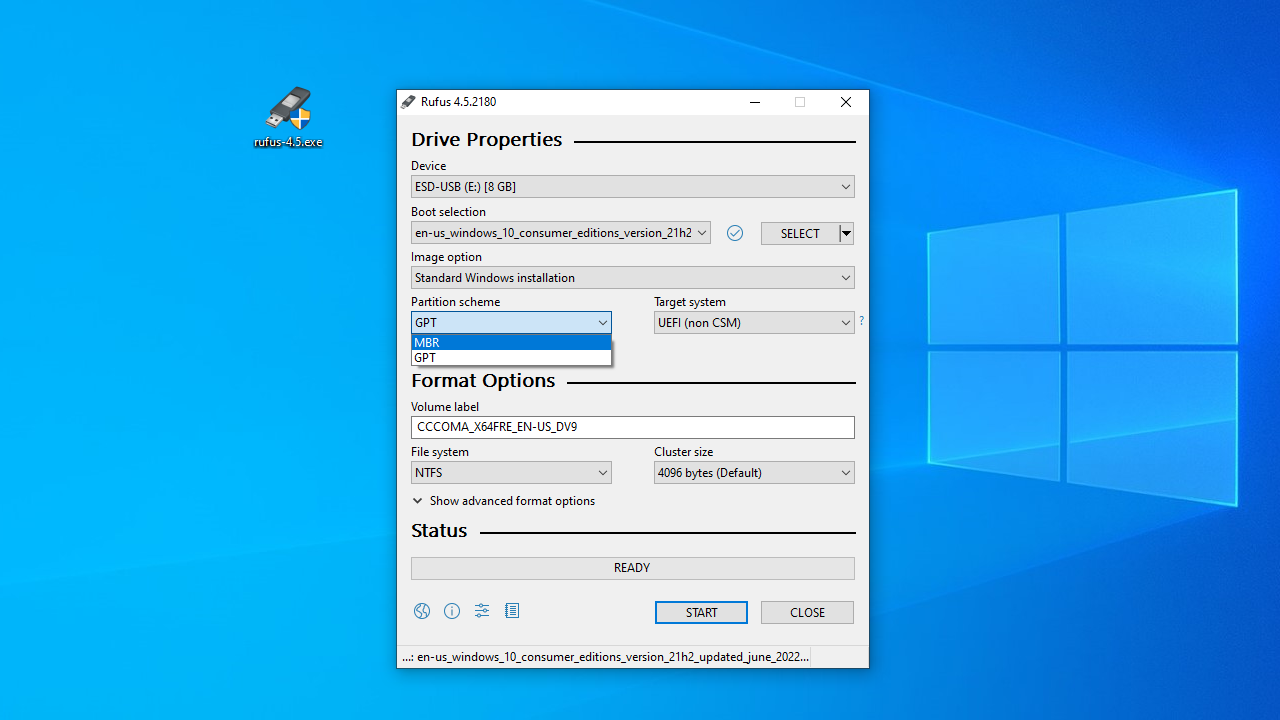Screen dimensions: 1280x720
Task: Choose GPT from partition scheme list
Action: coord(511,358)
